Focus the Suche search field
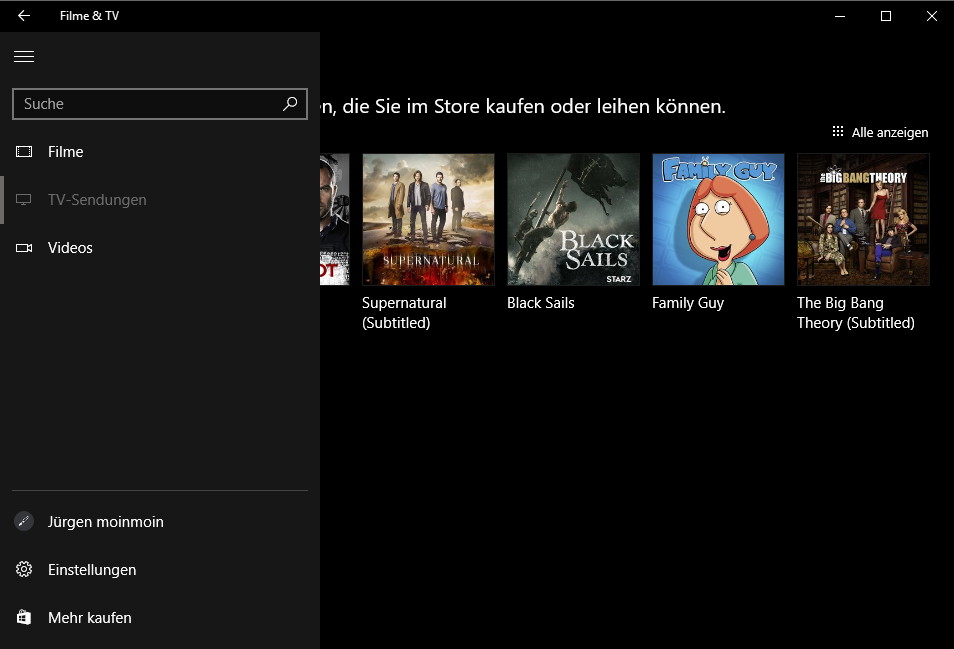This screenshot has height=649, width=954. [x=159, y=103]
